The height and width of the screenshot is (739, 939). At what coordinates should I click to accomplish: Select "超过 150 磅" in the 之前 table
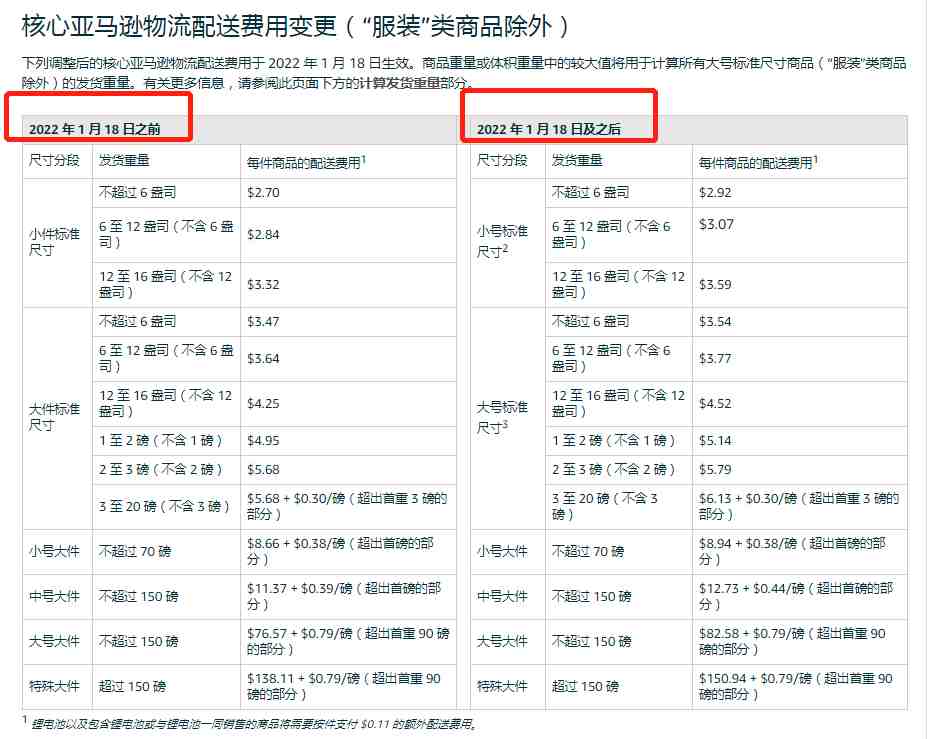pyautogui.click(x=132, y=686)
